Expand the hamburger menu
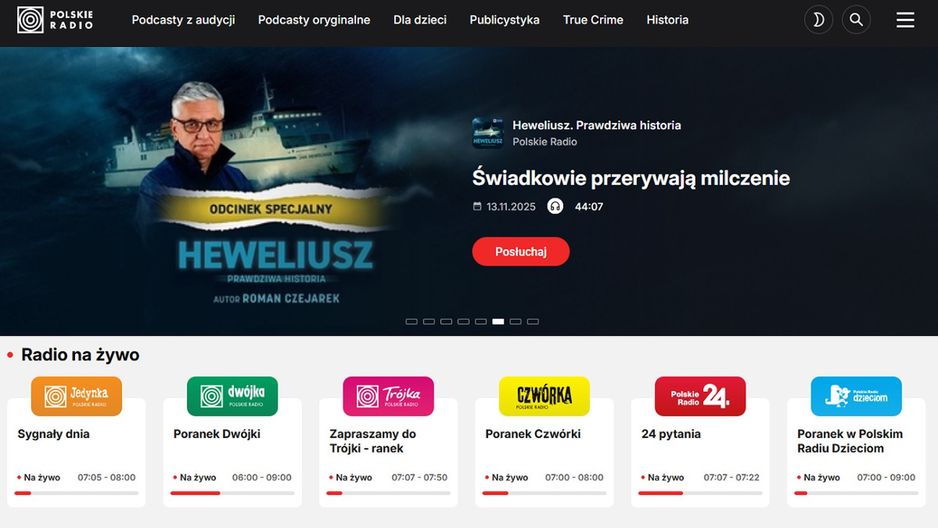The height and width of the screenshot is (528, 938). tap(905, 20)
